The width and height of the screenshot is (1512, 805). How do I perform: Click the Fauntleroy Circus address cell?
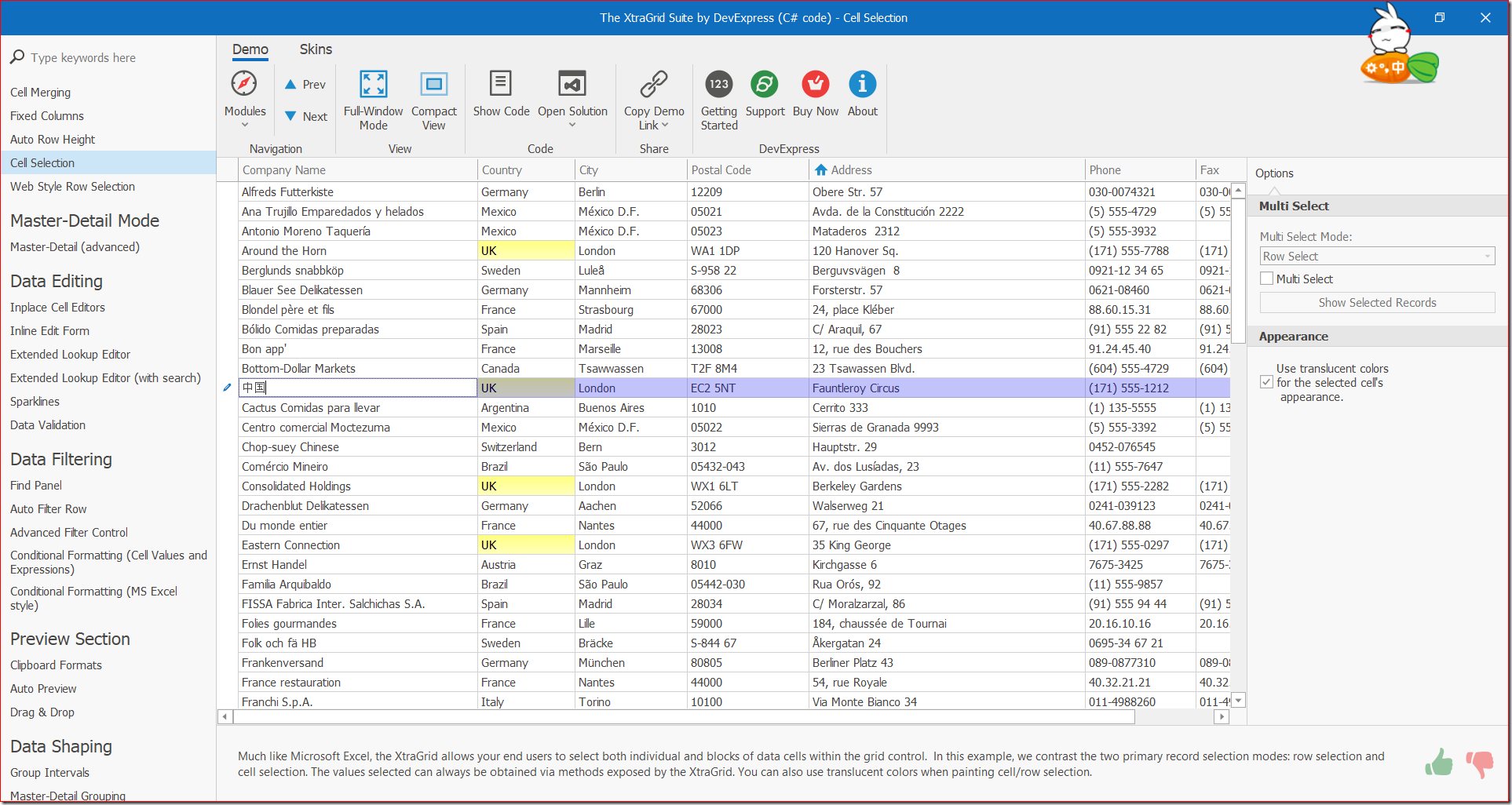tap(947, 388)
